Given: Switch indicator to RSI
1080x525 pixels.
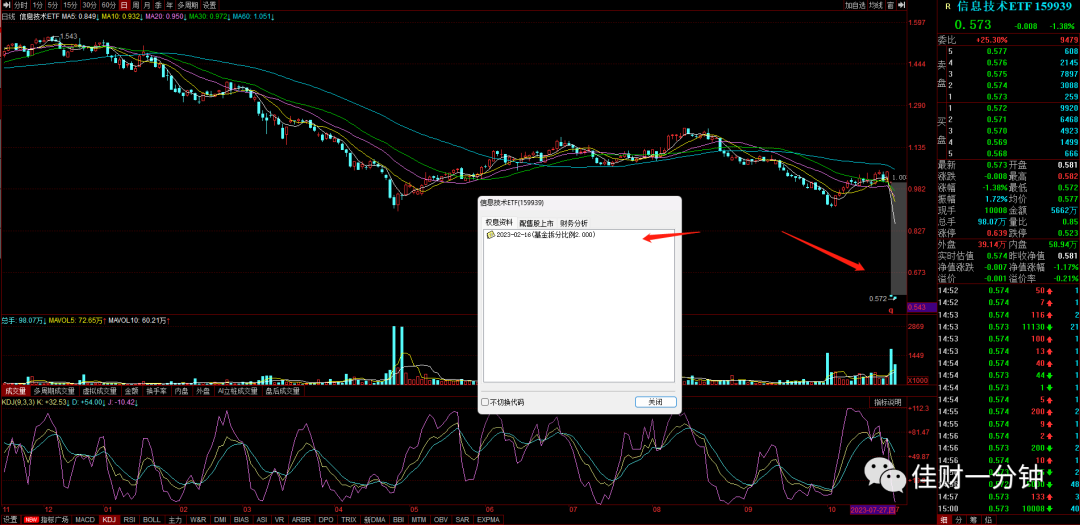Looking at the screenshot, I should pos(129,519).
